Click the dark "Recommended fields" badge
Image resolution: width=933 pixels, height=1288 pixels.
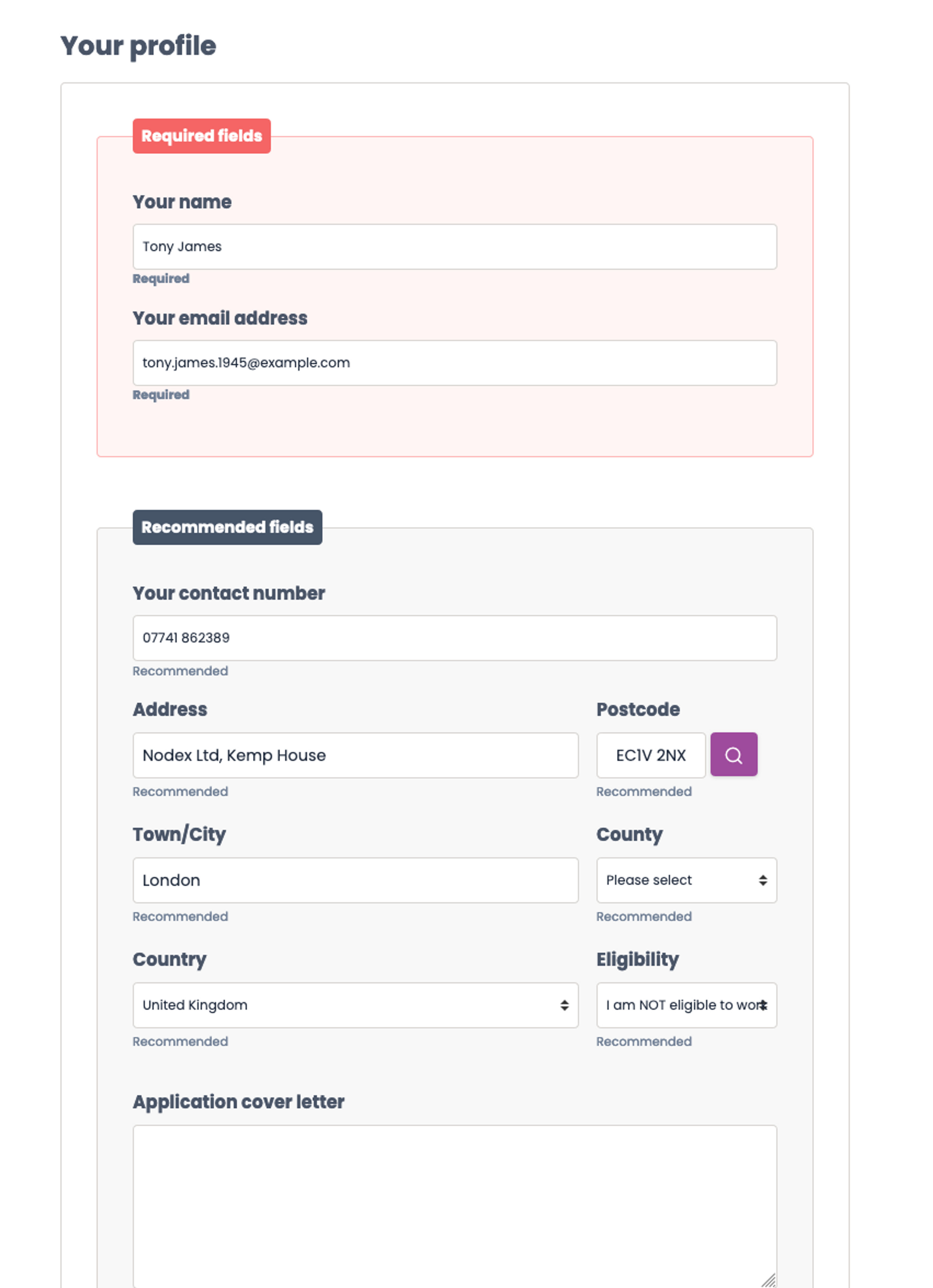tap(227, 527)
